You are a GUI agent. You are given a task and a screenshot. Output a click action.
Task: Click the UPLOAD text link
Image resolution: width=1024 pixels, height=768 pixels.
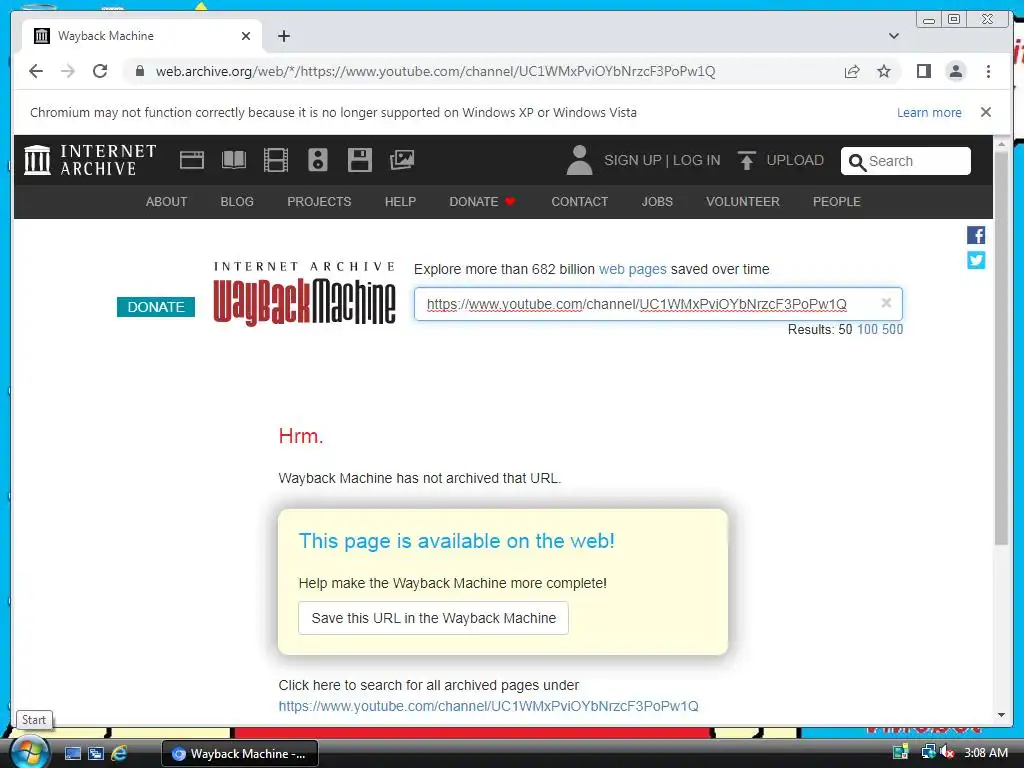pyautogui.click(x=795, y=160)
